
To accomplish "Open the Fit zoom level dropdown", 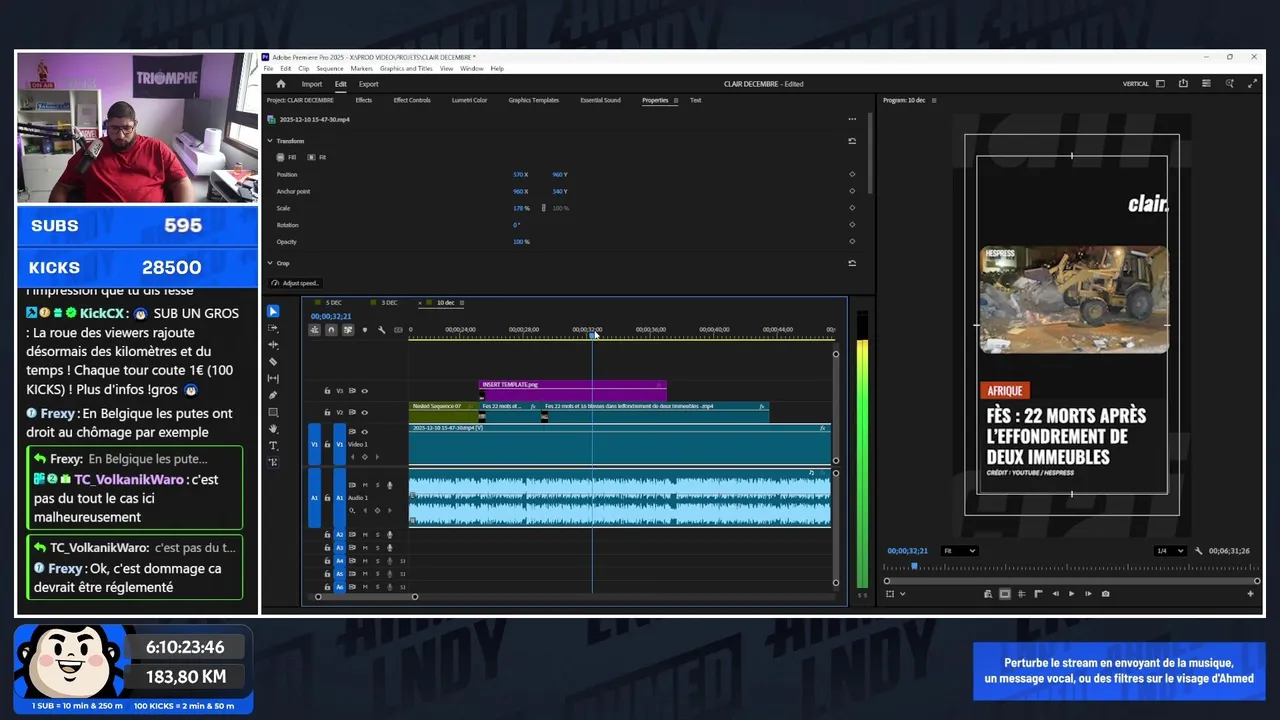I will pos(960,551).
